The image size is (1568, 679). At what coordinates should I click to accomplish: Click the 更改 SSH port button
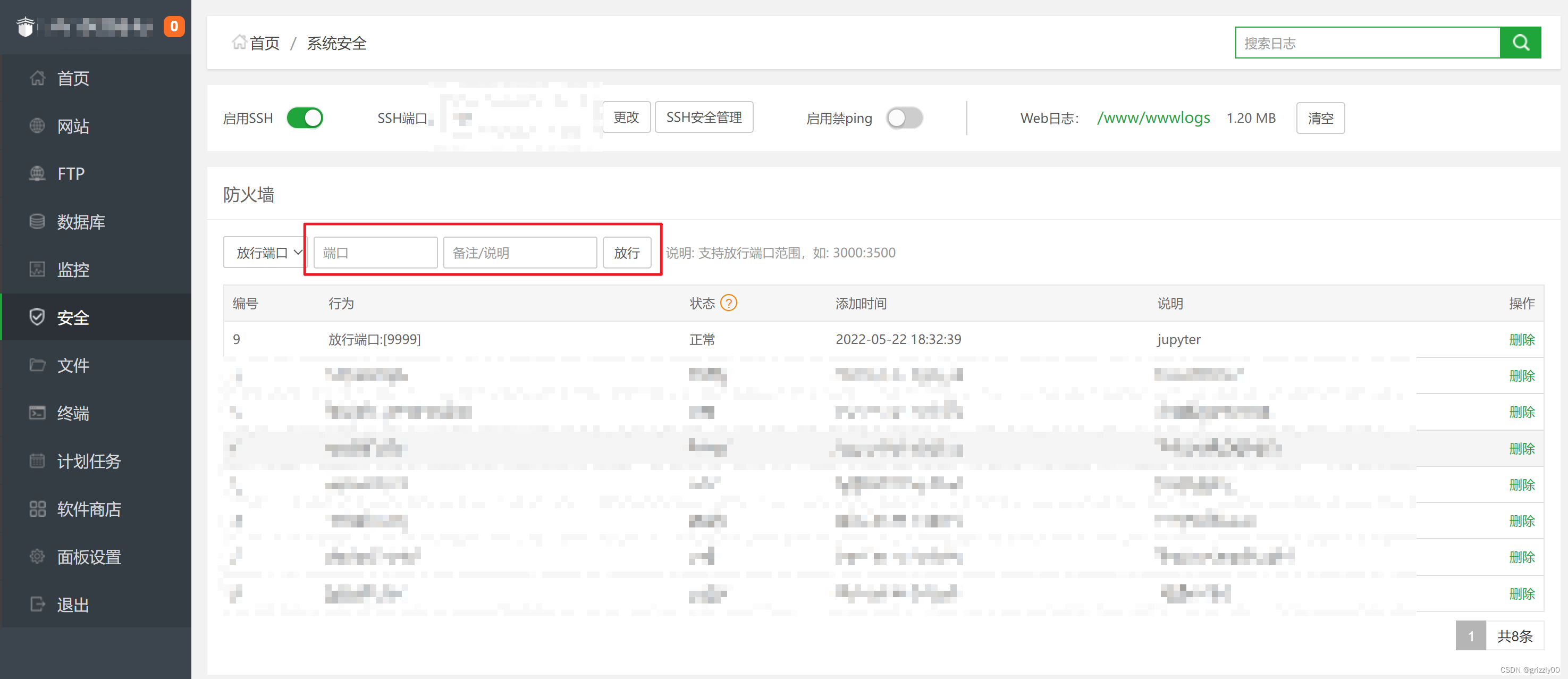click(626, 117)
